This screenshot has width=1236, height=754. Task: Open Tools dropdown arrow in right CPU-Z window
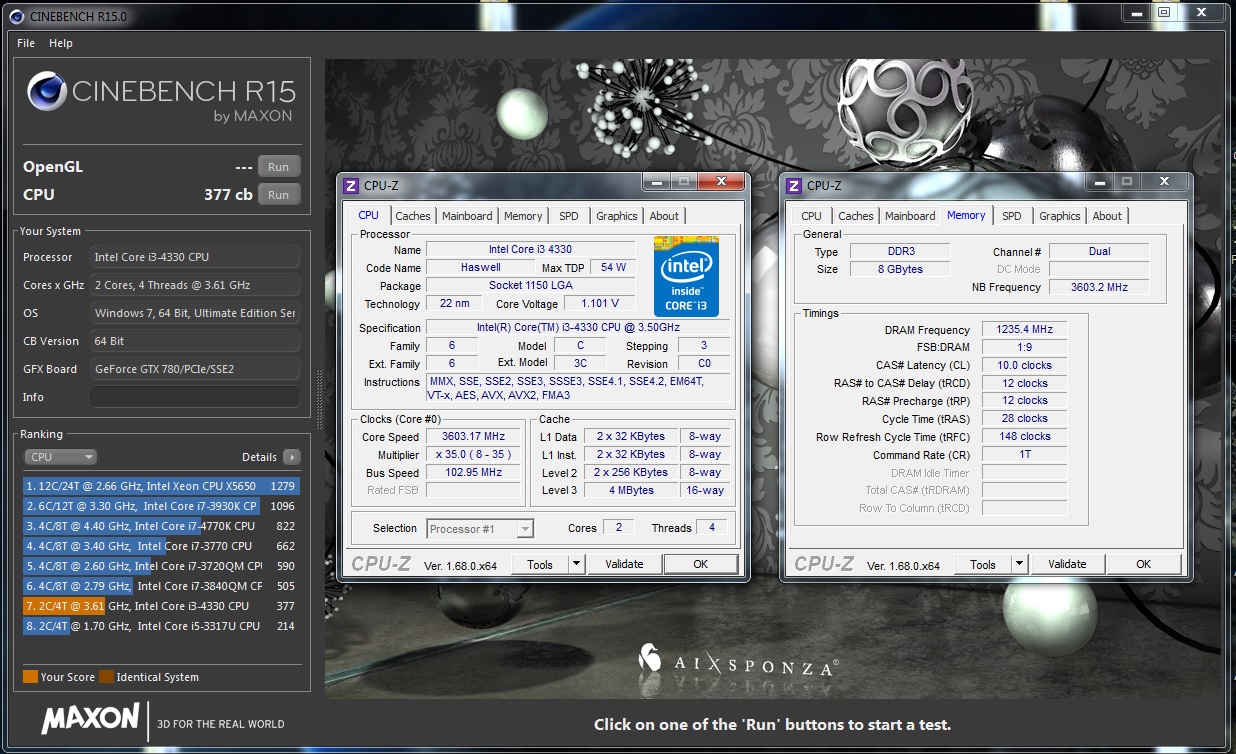click(1019, 564)
